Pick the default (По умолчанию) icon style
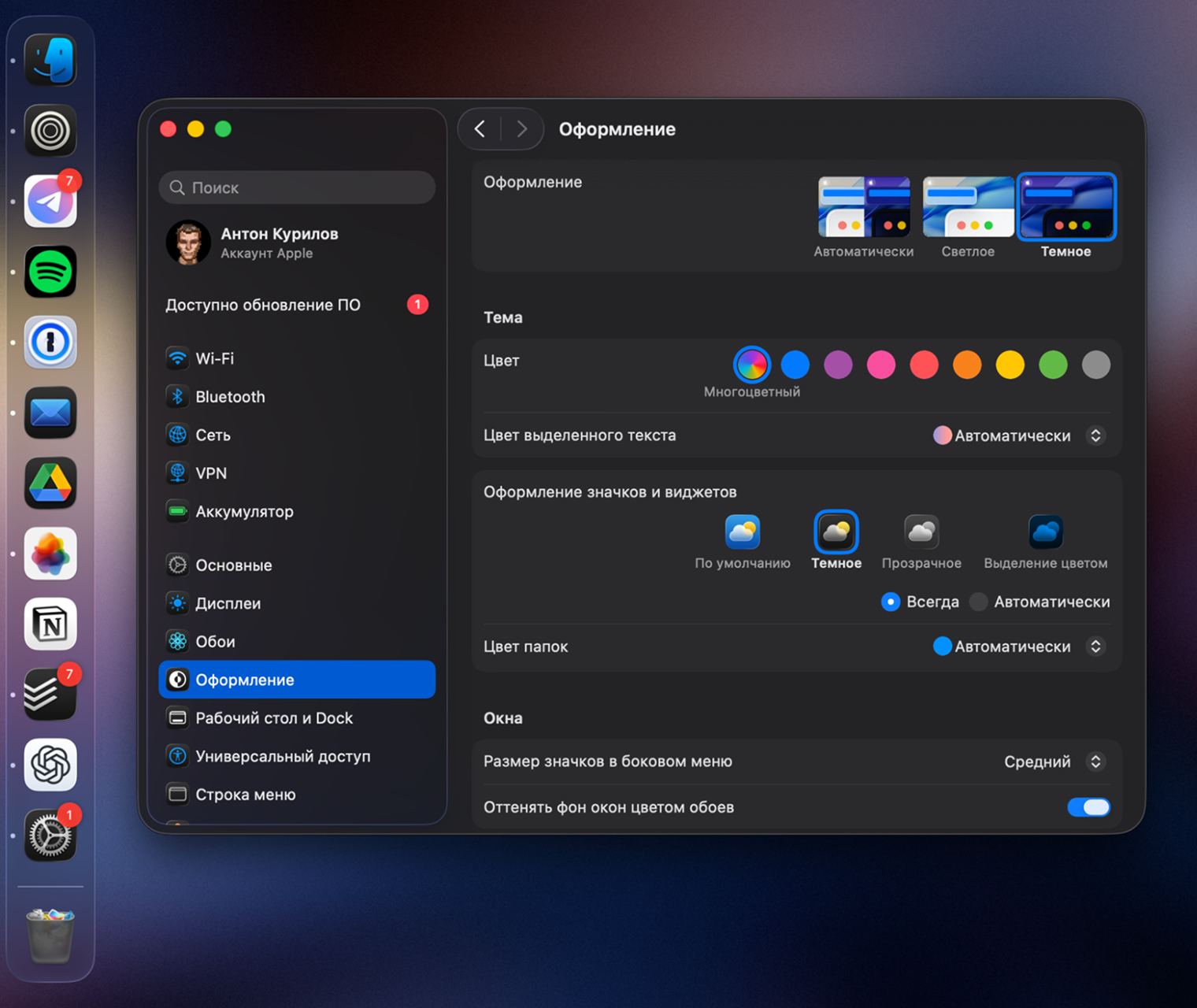The image size is (1197, 1008). point(742,532)
